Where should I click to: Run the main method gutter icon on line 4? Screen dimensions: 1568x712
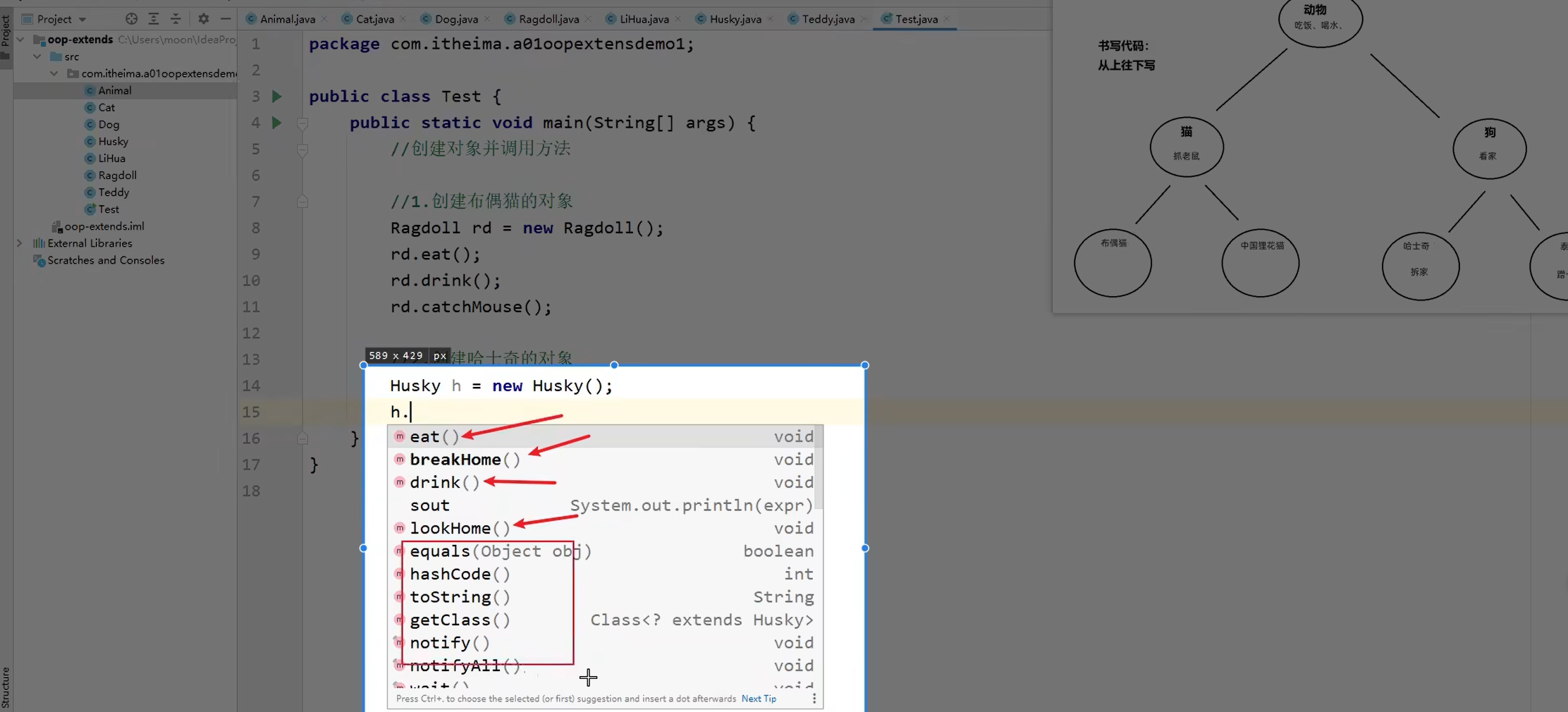tap(276, 122)
